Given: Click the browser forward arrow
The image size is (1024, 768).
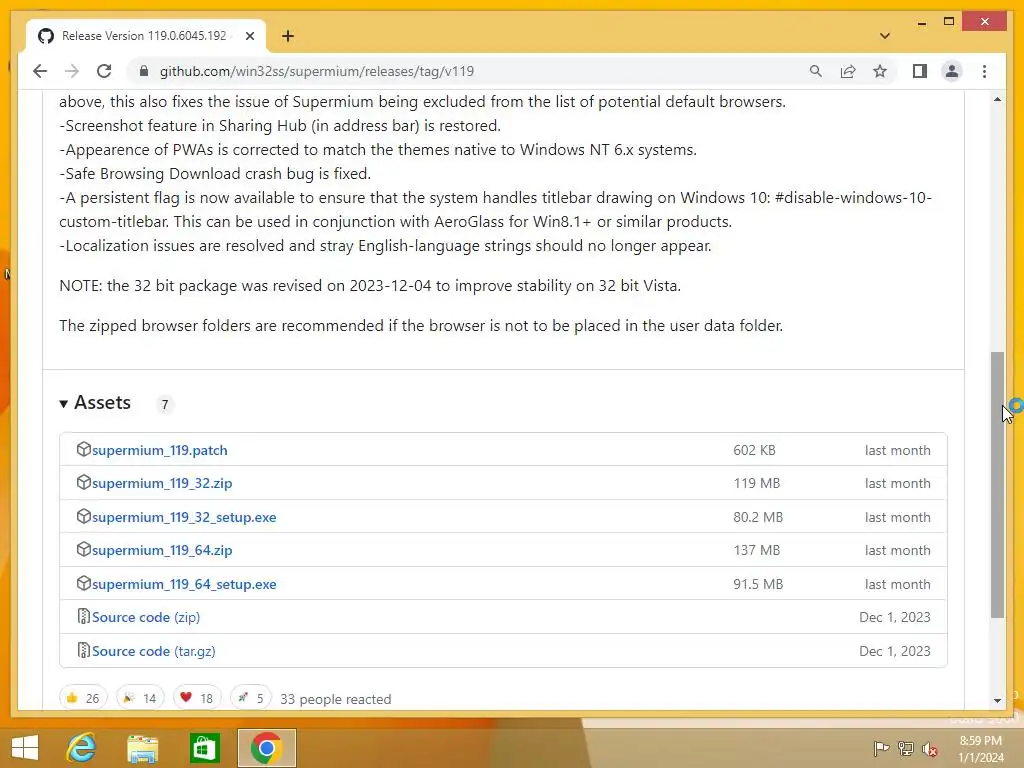Looking at the screenshot, I should tap(72, 71).
